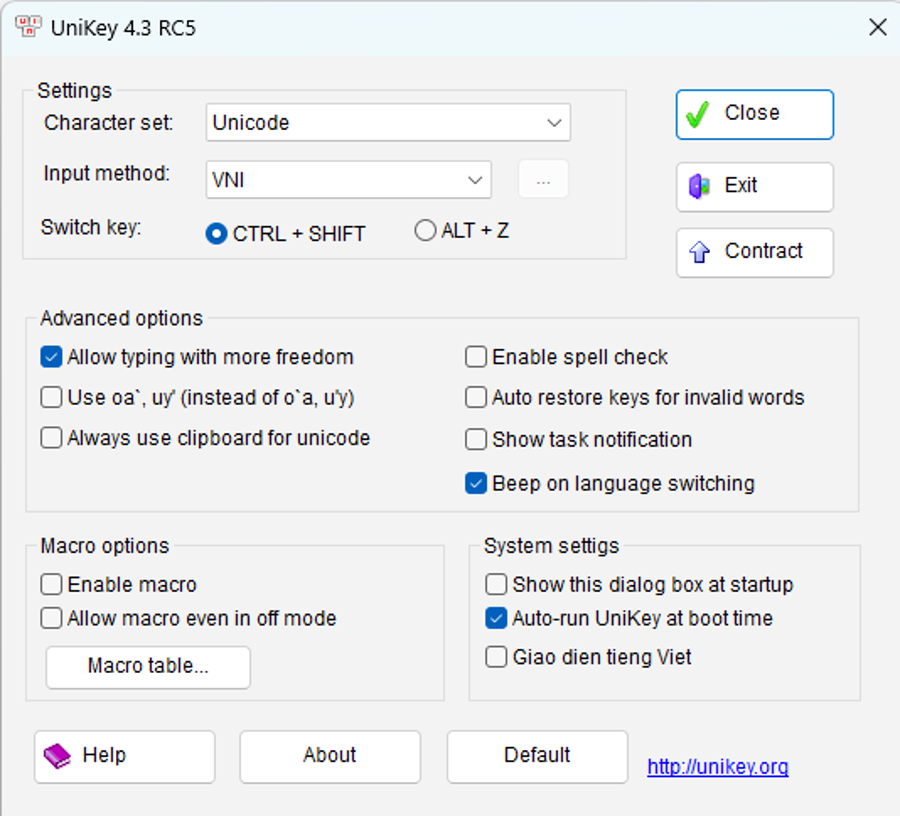The height and width of the screenshot is (816, 900).
Task: Click the Contract arrow icon
Action: point(697,252)
